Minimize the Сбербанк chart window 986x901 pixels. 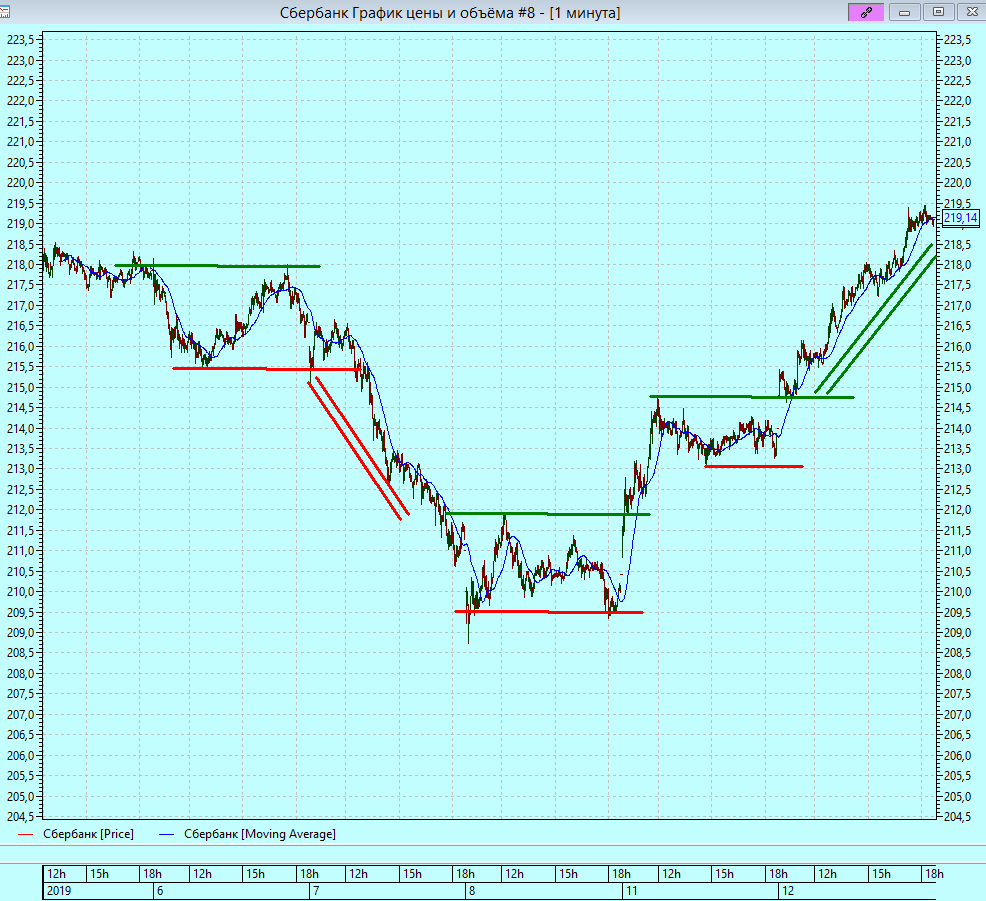click(905, 12)
